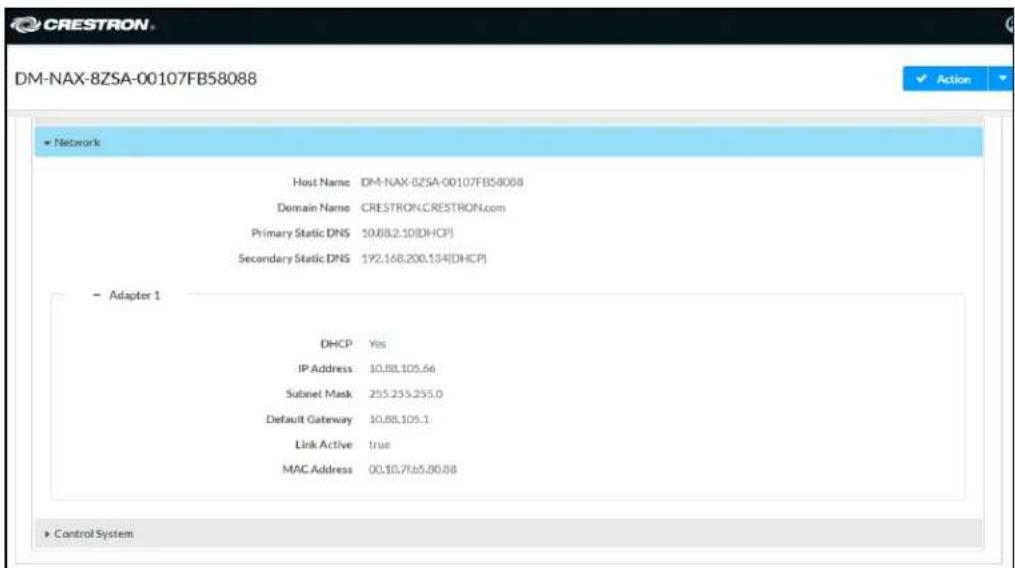The image size is (1015, 568).
Task: Open the Action dropdown arrow
Action: point(1002,79)
